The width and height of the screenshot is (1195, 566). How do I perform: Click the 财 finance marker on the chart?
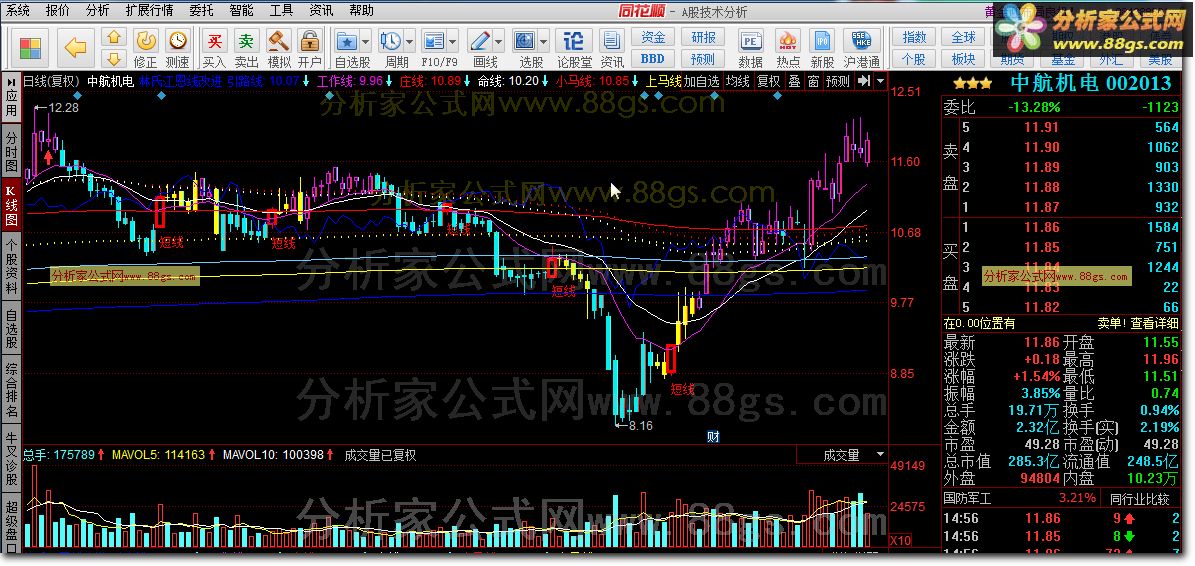[x=713, y=437]
